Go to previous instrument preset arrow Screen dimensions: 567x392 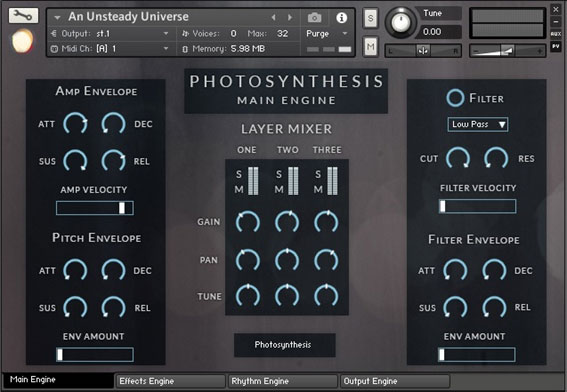pyautogui.click(x=274, y=17)
